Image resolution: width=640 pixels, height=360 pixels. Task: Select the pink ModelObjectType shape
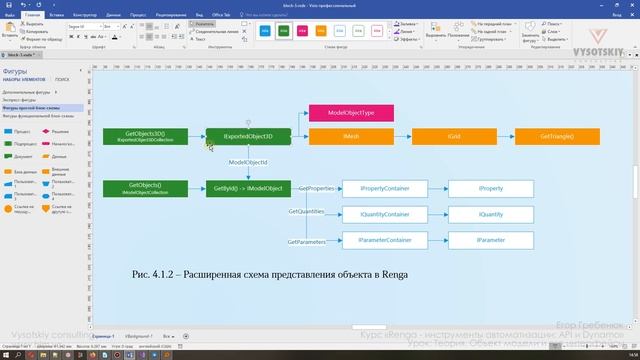(351, 113)
